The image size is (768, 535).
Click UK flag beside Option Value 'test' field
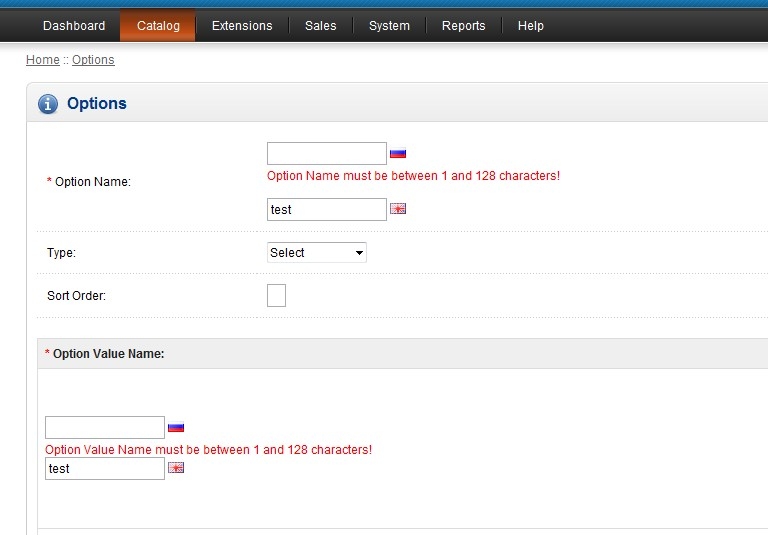[x=176, y=468]
